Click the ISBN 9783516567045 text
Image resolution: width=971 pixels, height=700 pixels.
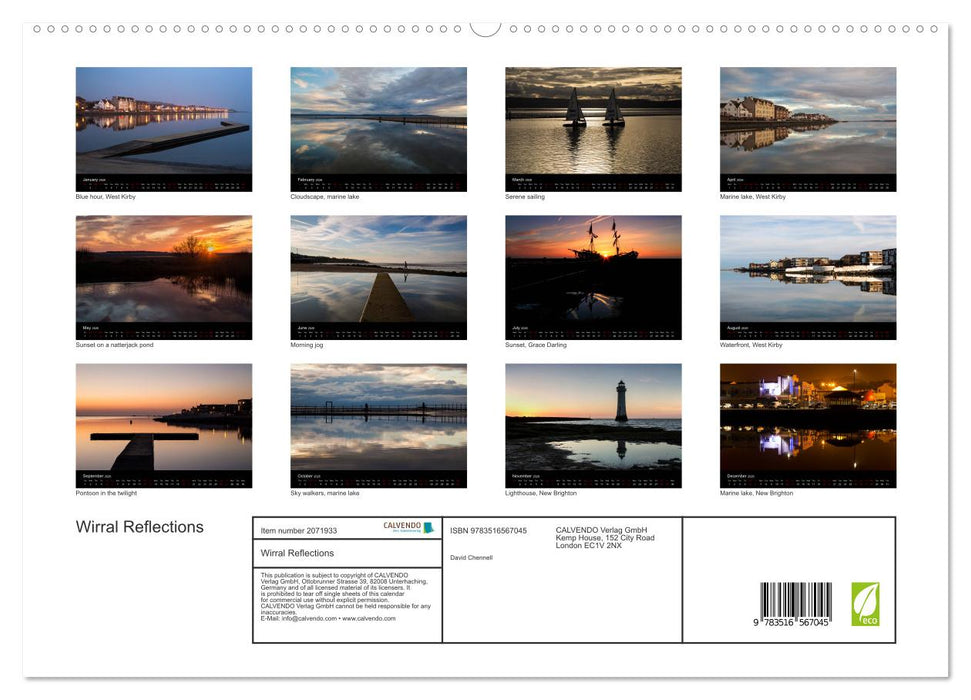point(488,529)
